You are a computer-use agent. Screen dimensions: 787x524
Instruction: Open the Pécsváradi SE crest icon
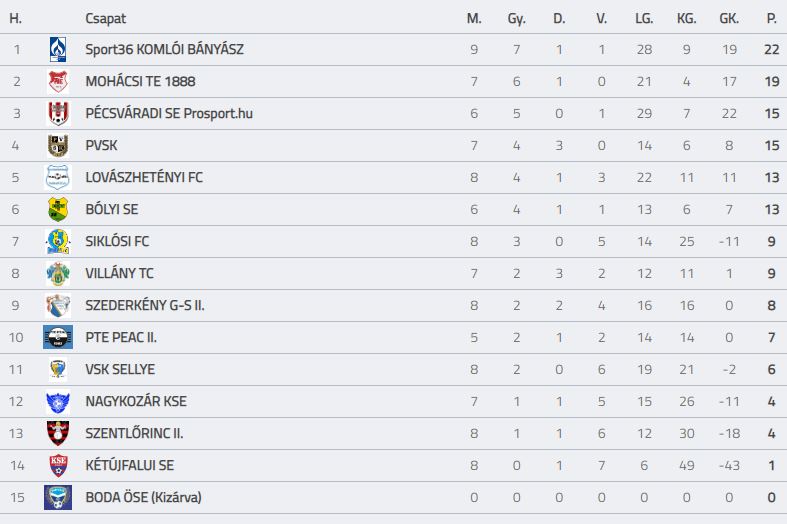point(58,113)
